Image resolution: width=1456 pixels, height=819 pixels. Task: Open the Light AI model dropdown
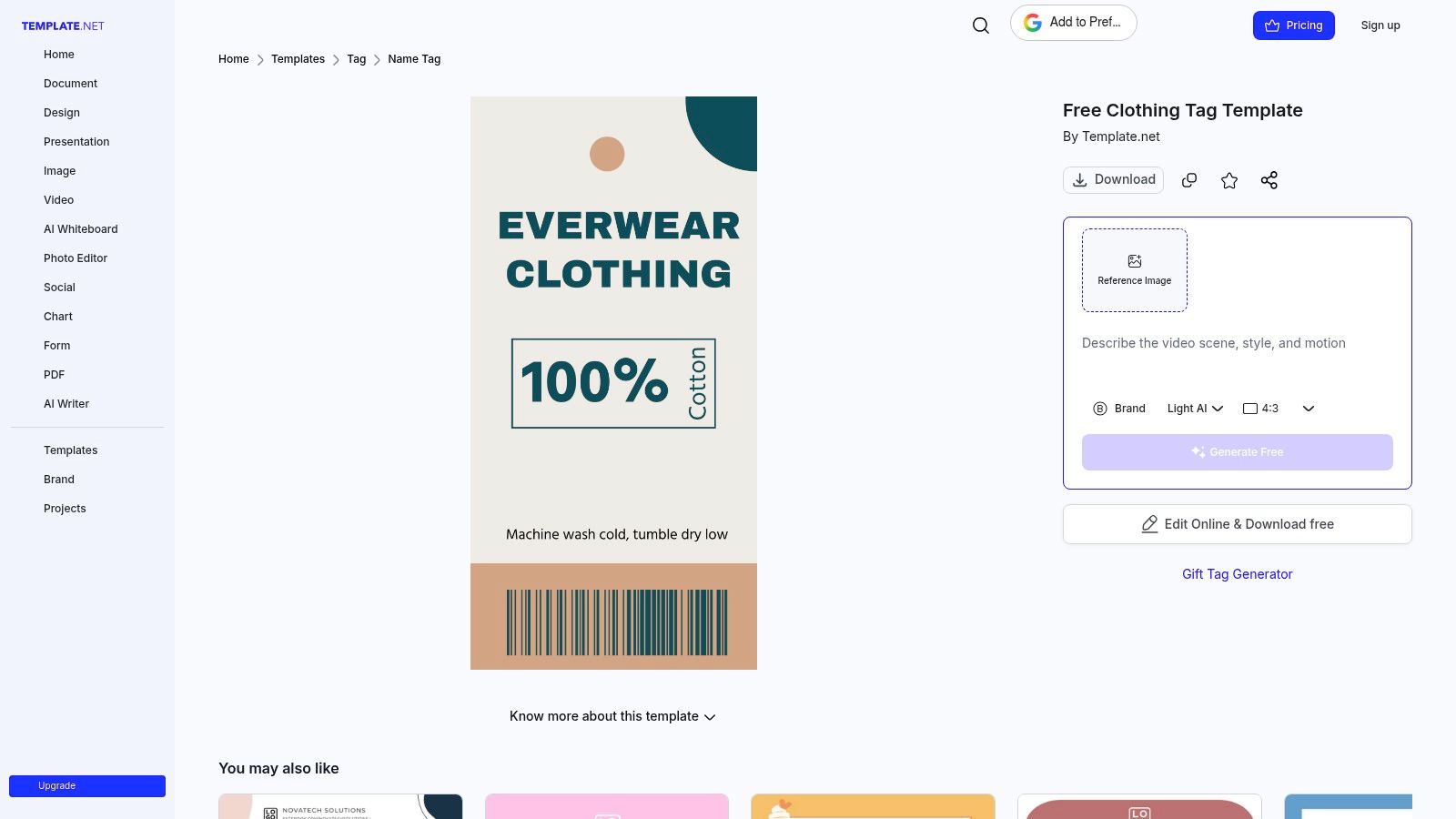click(1195, 409)
